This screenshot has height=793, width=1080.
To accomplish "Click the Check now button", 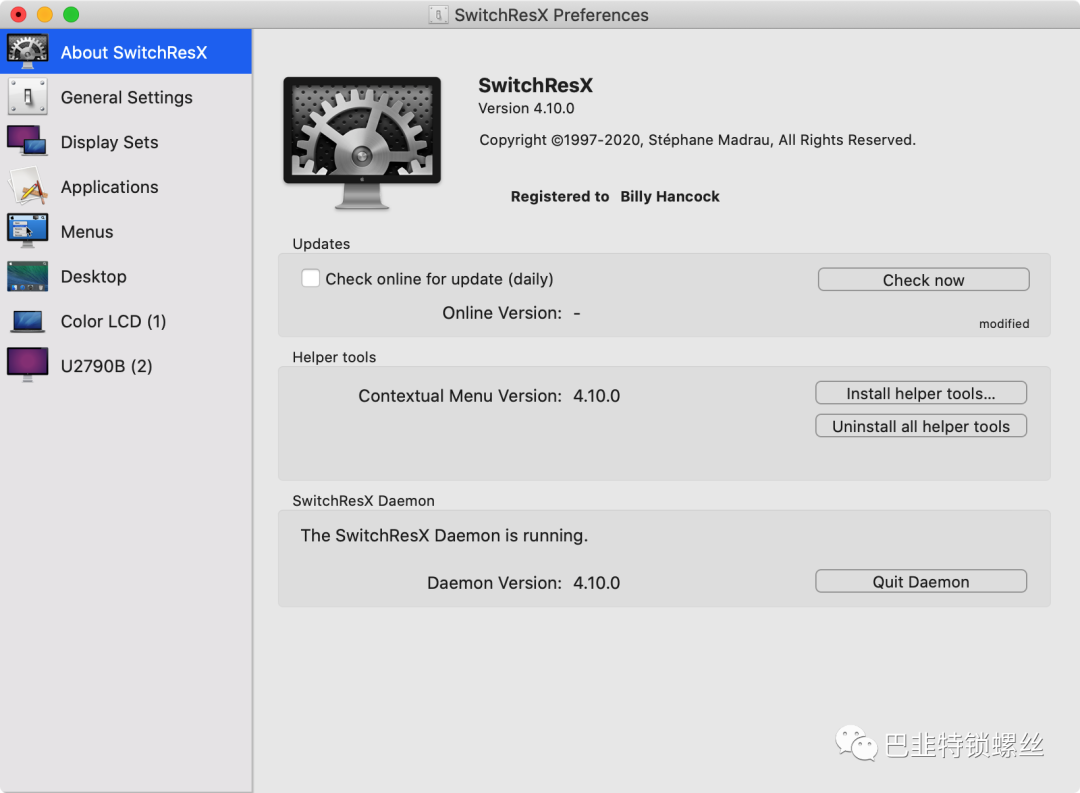I will (923, 280).
